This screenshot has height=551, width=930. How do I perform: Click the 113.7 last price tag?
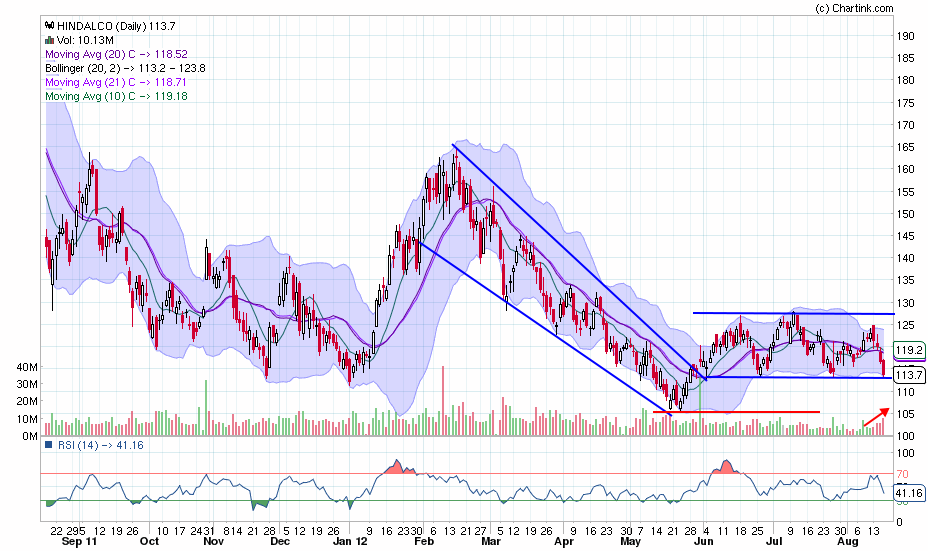click(909, 375)
